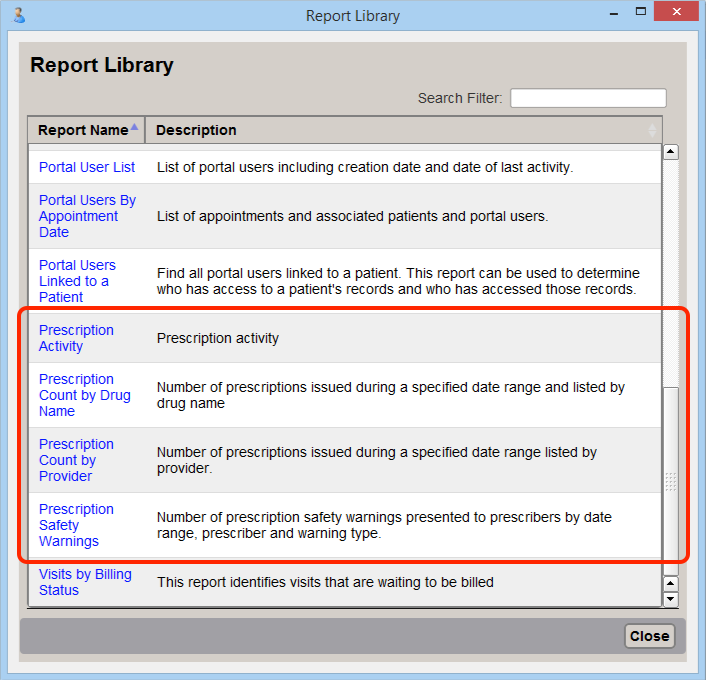706x680 pixels.
Task: Click the 'Search Filter:' label
Action: pyautogui.click(x=460, y=98)
